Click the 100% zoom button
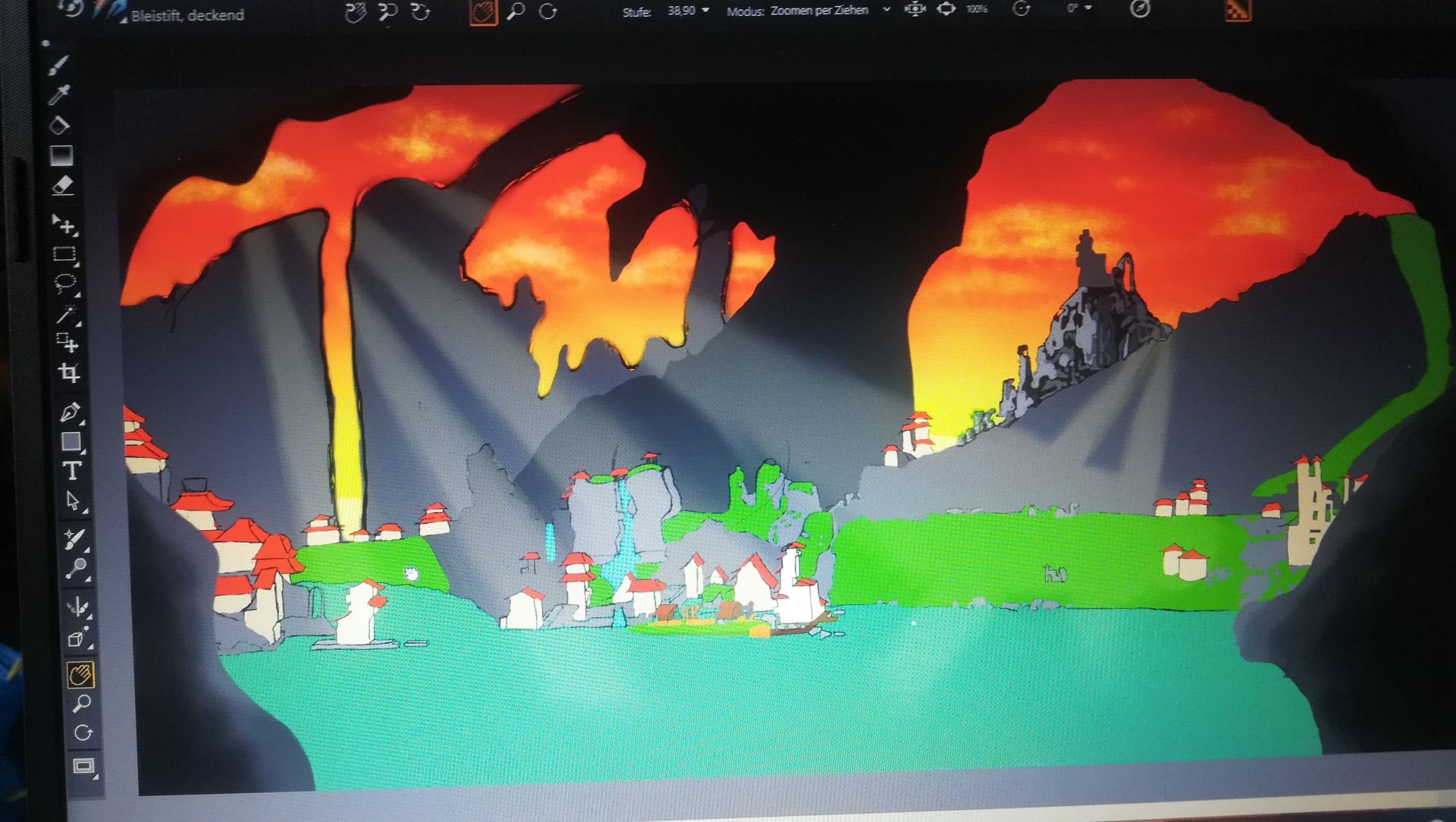This screenshot has height=822, width=1456. tap(977, 9)
